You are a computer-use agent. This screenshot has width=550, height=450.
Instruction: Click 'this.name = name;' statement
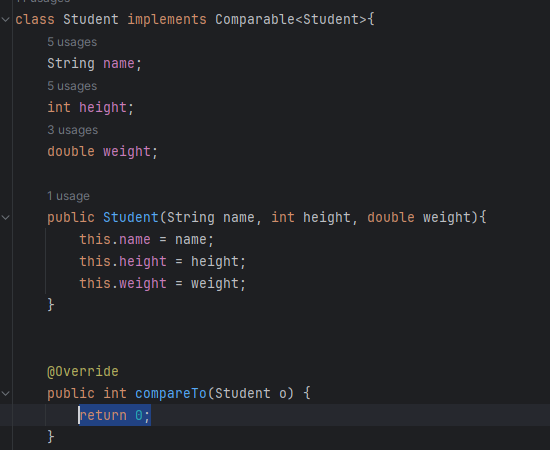click(x=146, y=240)
